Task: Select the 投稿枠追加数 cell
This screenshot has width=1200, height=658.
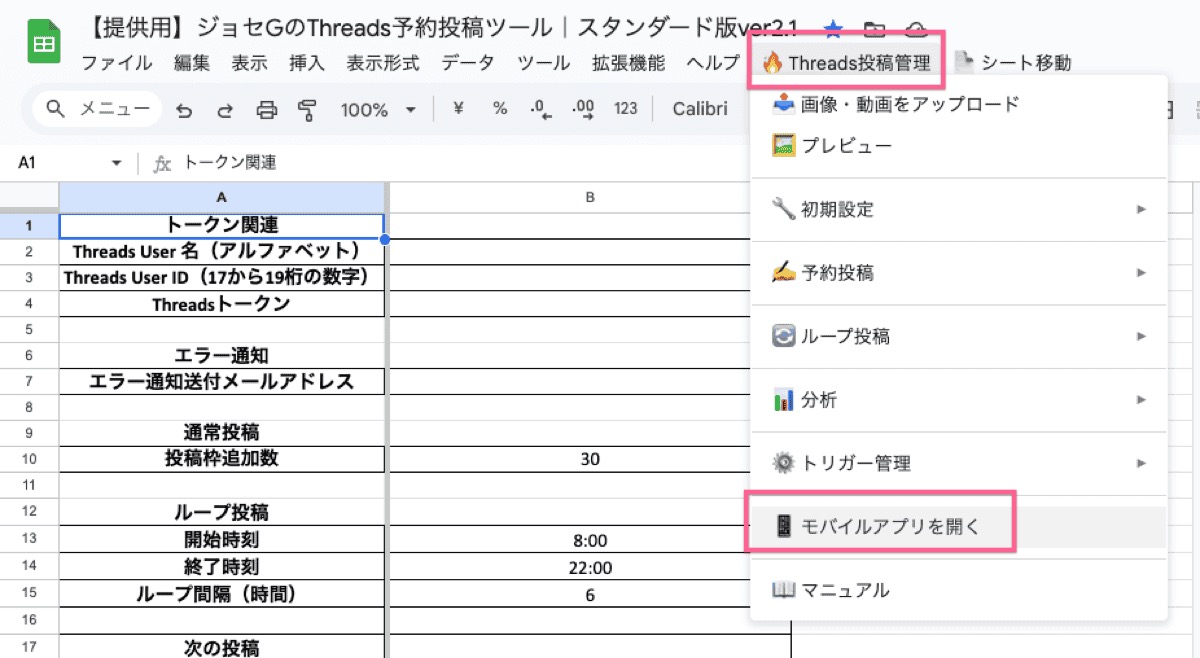Action: (x=222, y=459)
